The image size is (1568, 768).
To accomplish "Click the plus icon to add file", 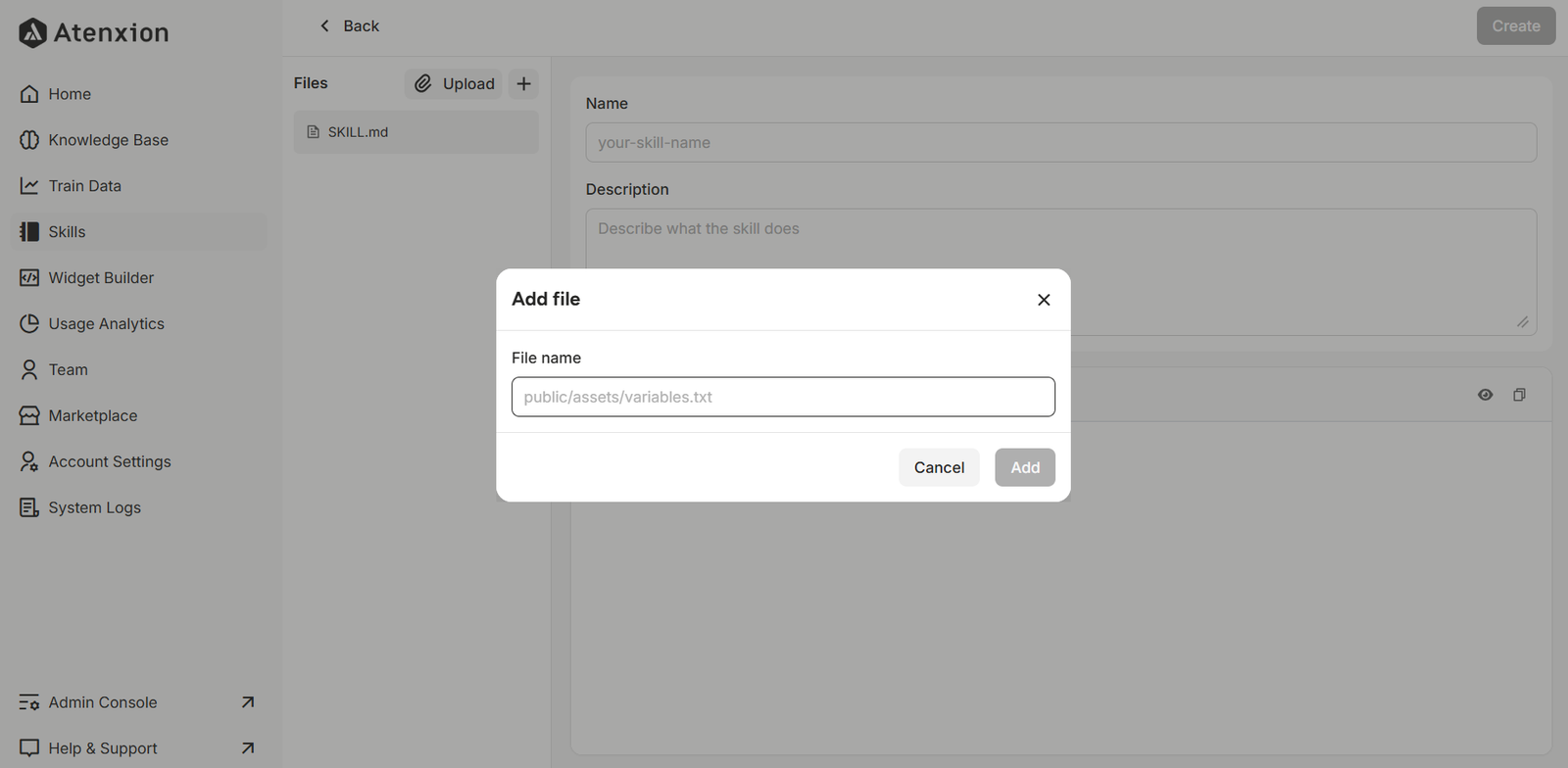I will 524,84.
